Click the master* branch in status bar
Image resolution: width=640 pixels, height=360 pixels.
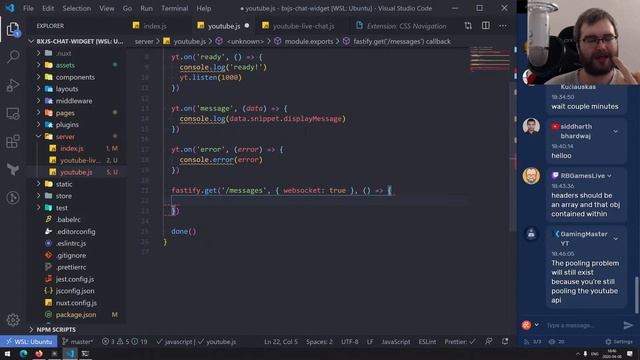[77, 342]
